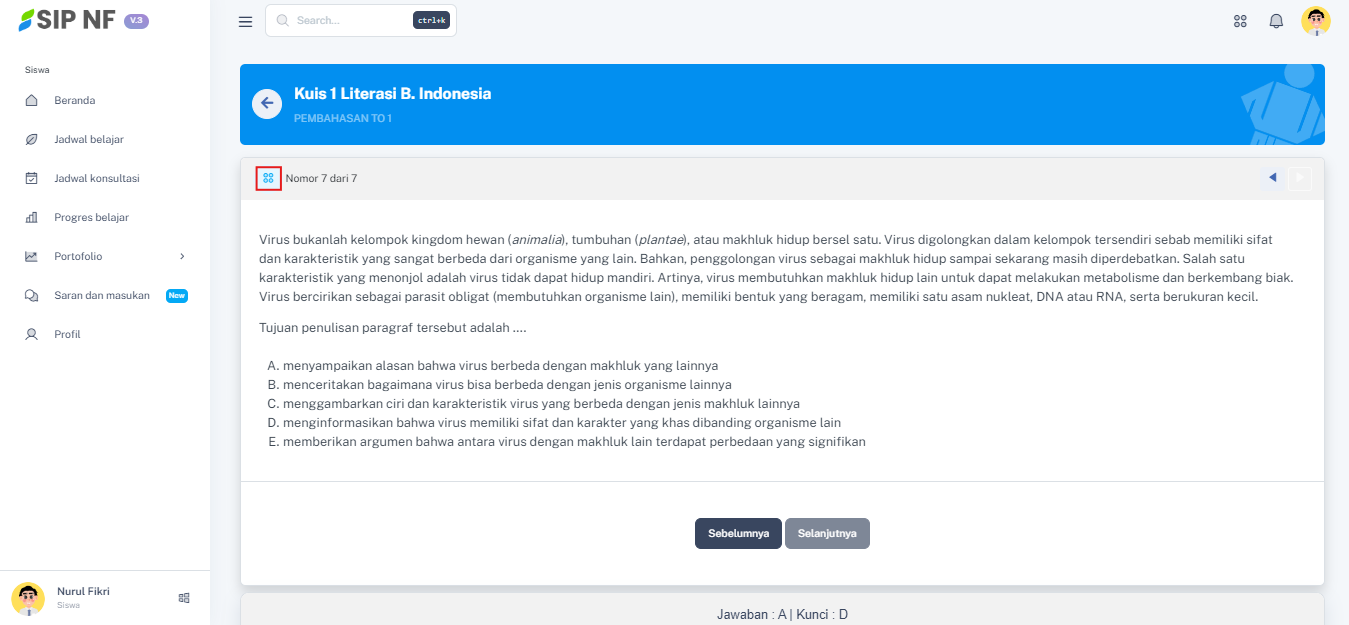Screen dimensions: 1349x625
Task: Click the previous question triangle arrow
Action: pyautogui.click(x=1272, y=178)
